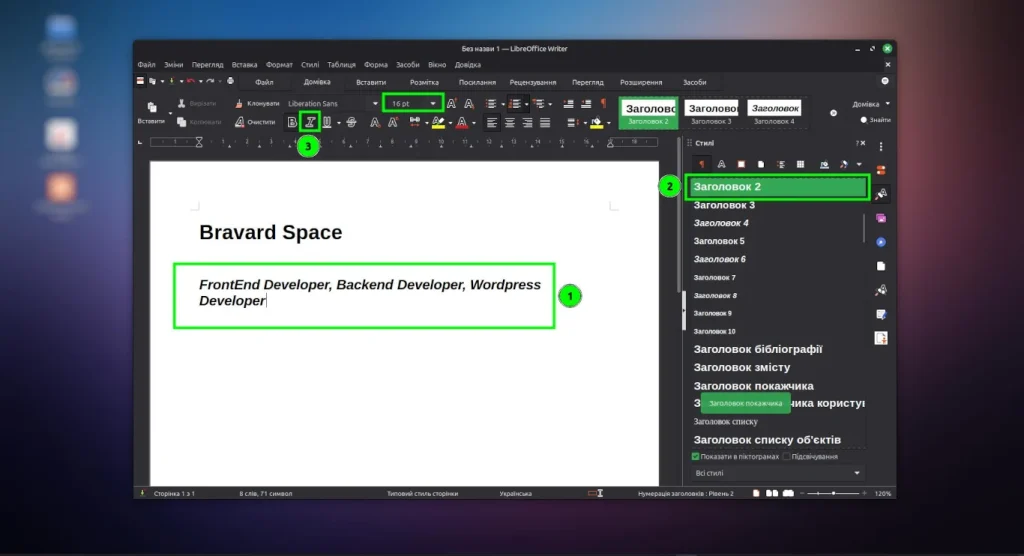This screenshot has height=556, width=1024.
Task: Toggle bold formatting in the ribbon
Action: [x=292, y=122]
